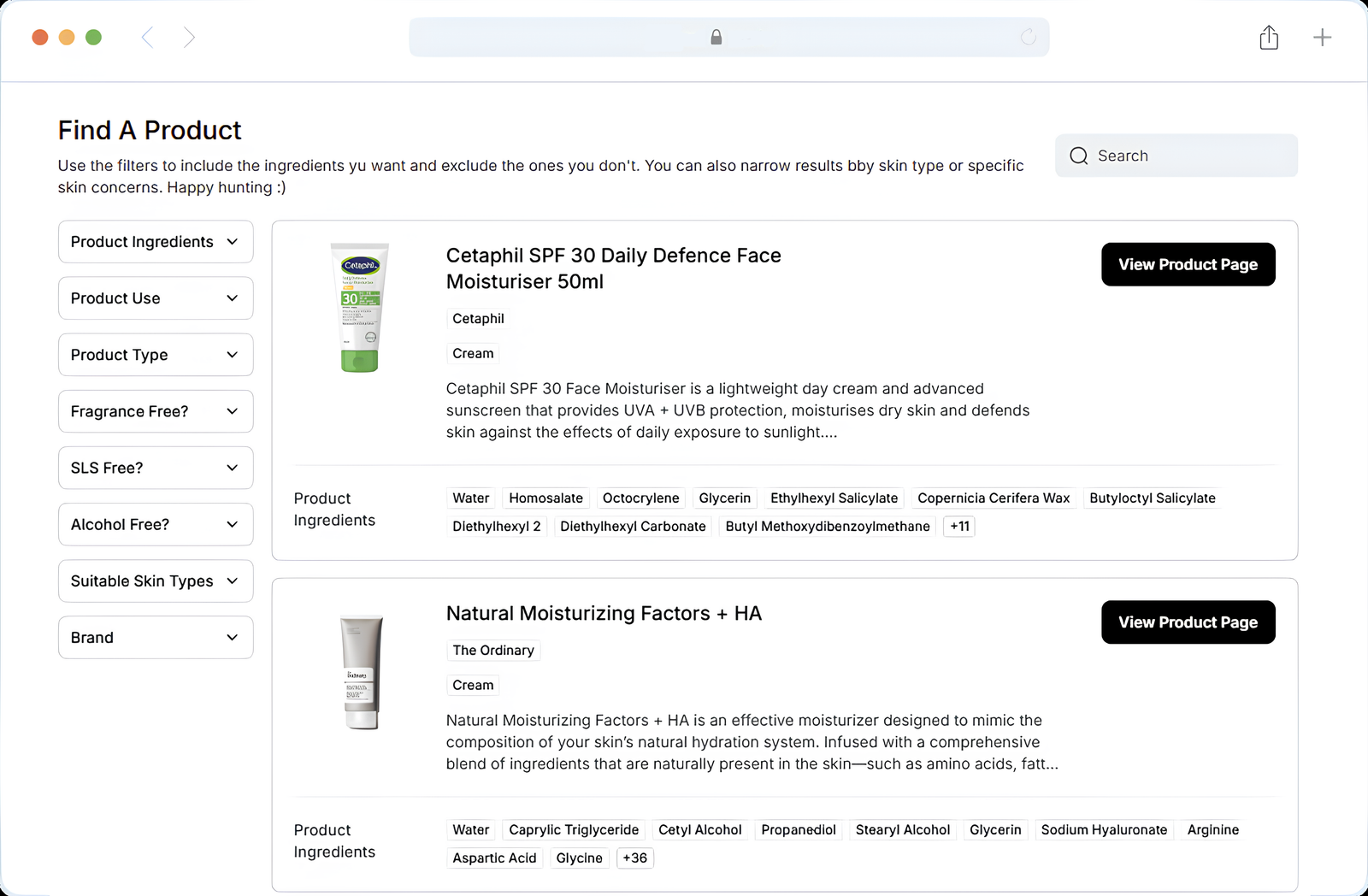Expand the SLS Free? filter
This screenshot has width=1368, height=896.
tap(156, 468)
